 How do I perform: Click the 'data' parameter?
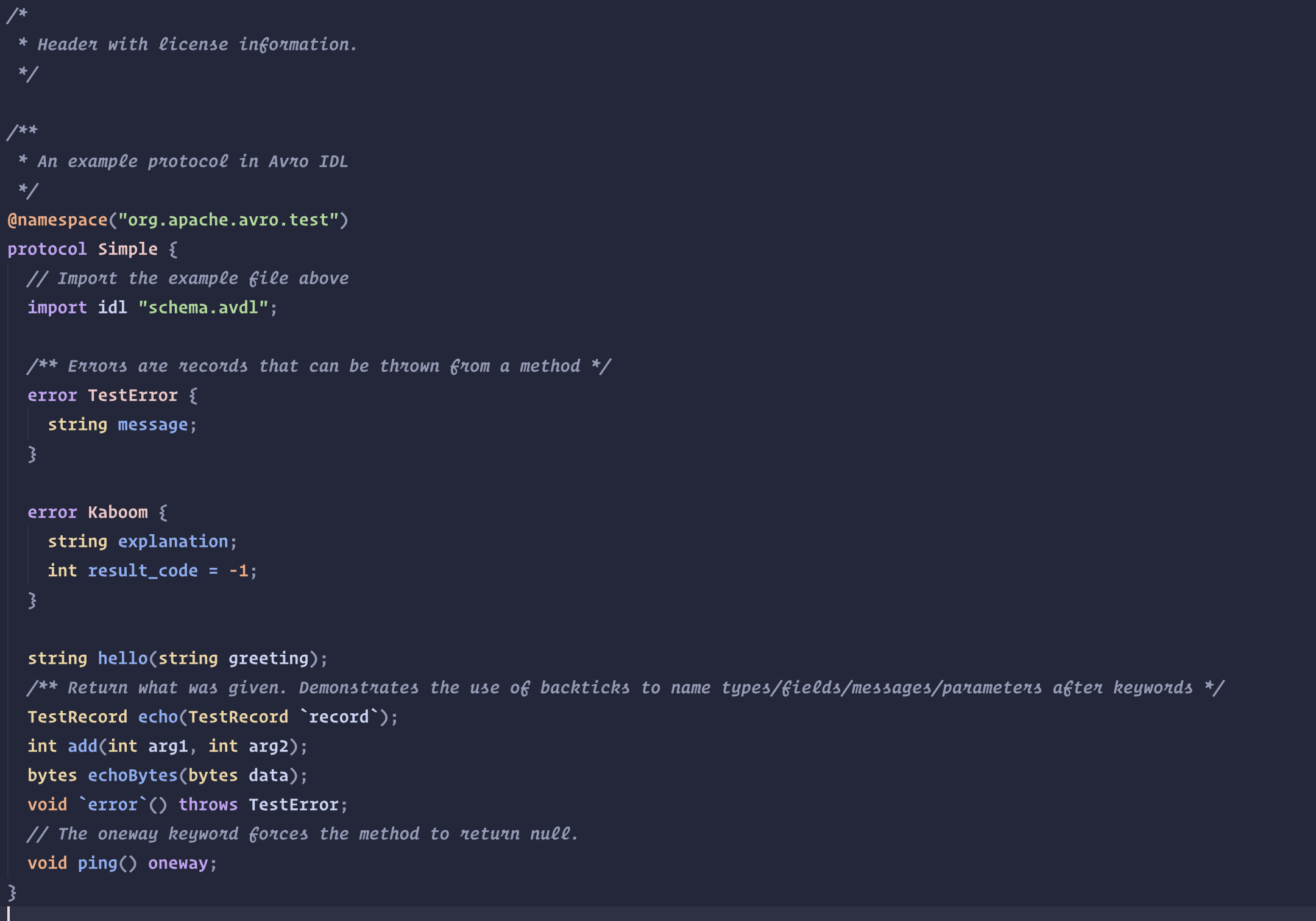[269, 775]
